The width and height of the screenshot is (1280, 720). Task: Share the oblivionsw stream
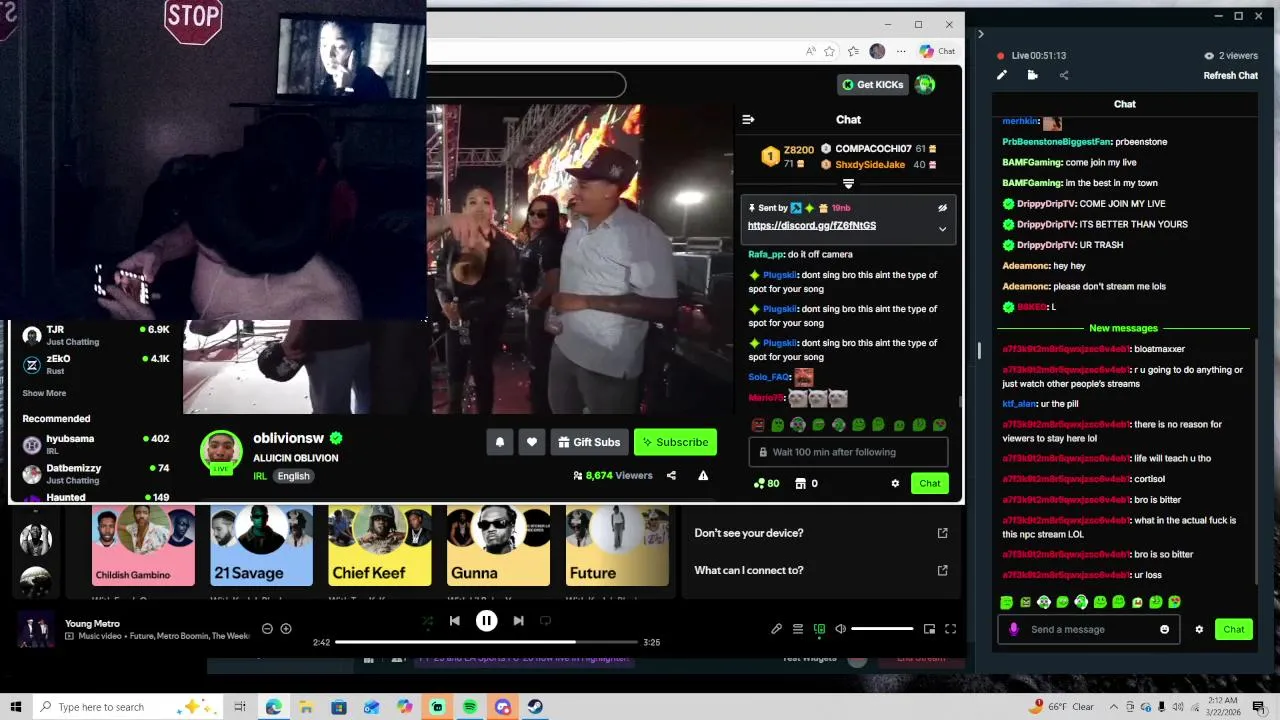pos(671,476)
